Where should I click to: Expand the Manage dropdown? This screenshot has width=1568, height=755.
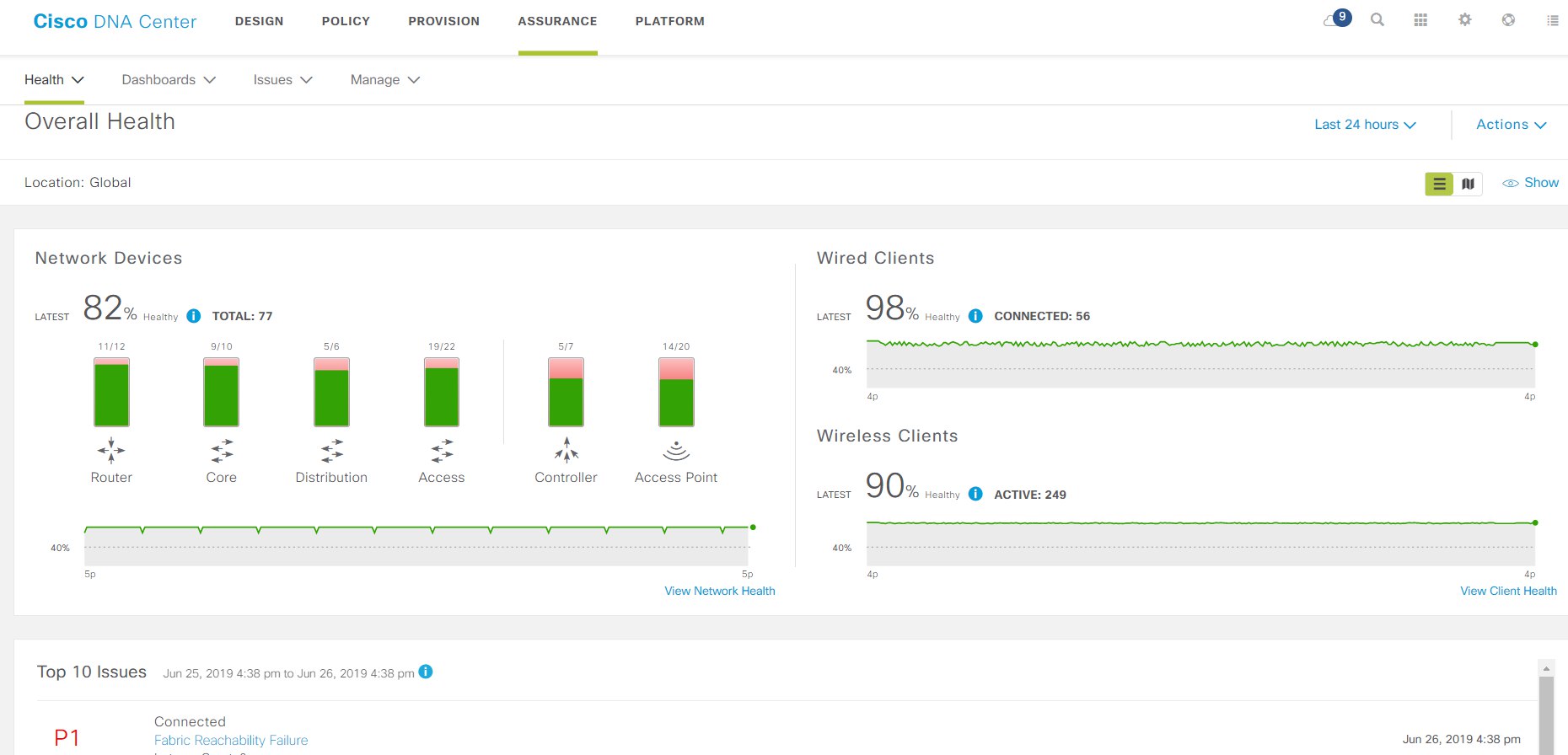point(384,80)
